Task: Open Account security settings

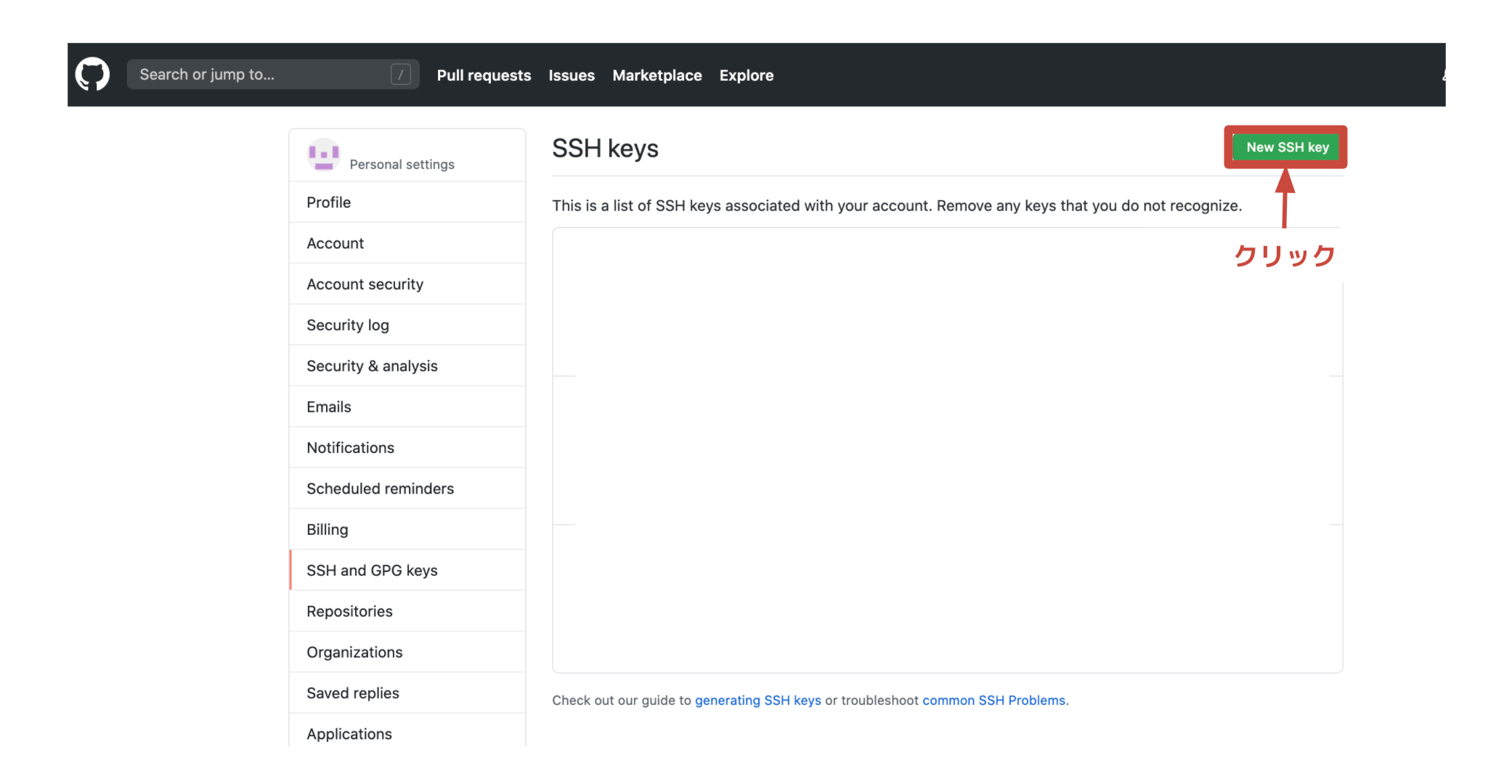Action: (x=365, y=285)
